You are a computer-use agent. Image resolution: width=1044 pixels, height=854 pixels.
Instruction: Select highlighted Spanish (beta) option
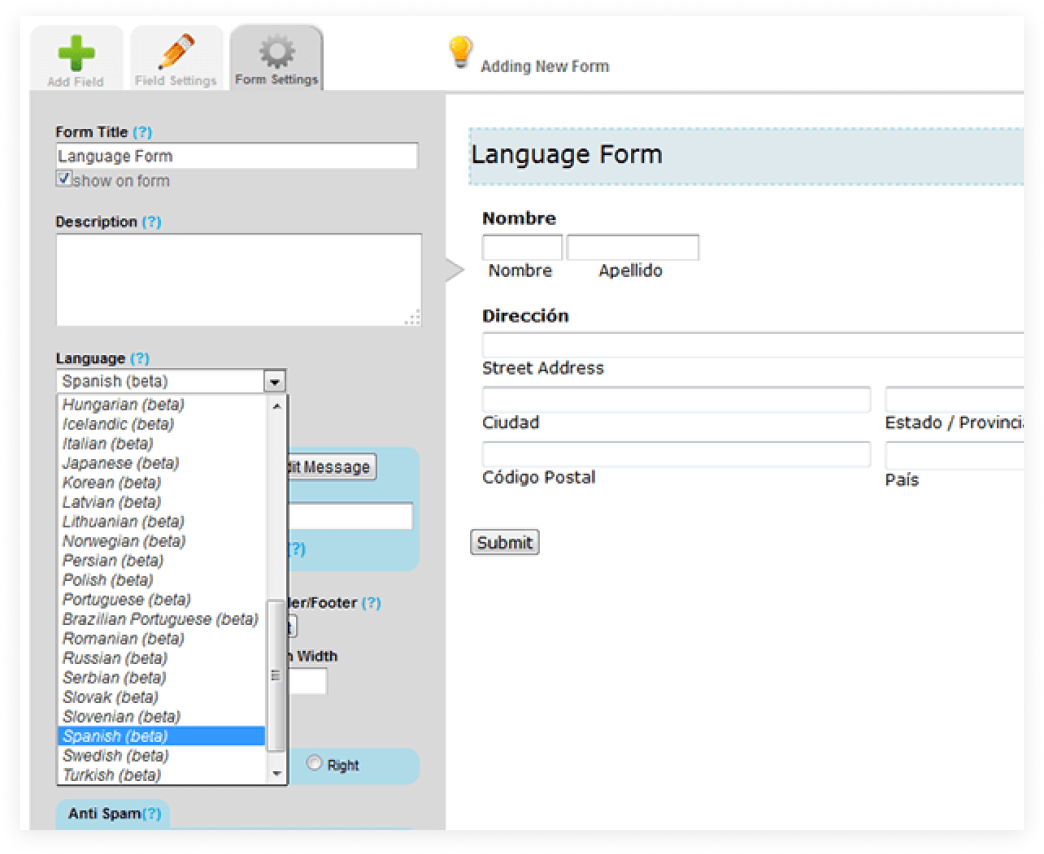162,736
